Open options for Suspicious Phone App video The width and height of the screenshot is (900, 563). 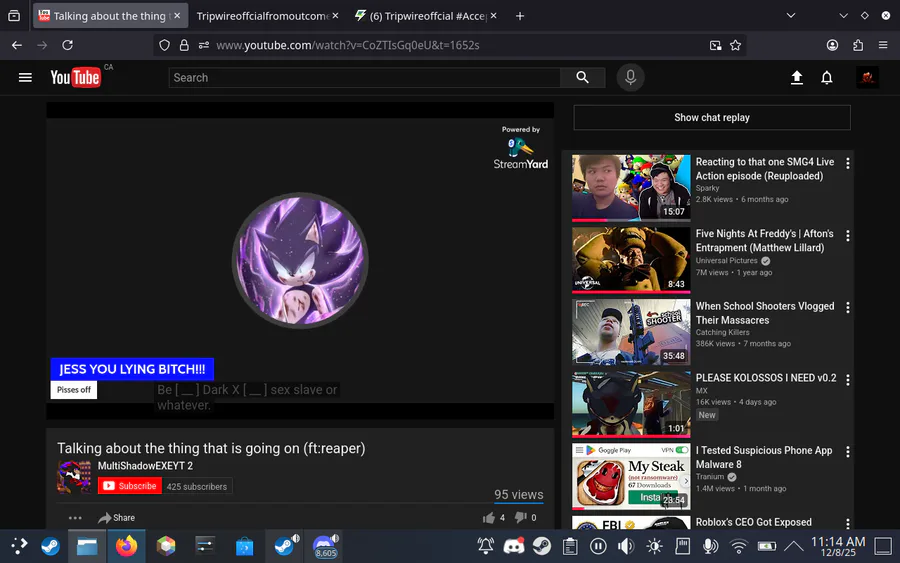[x=848, y=452]
